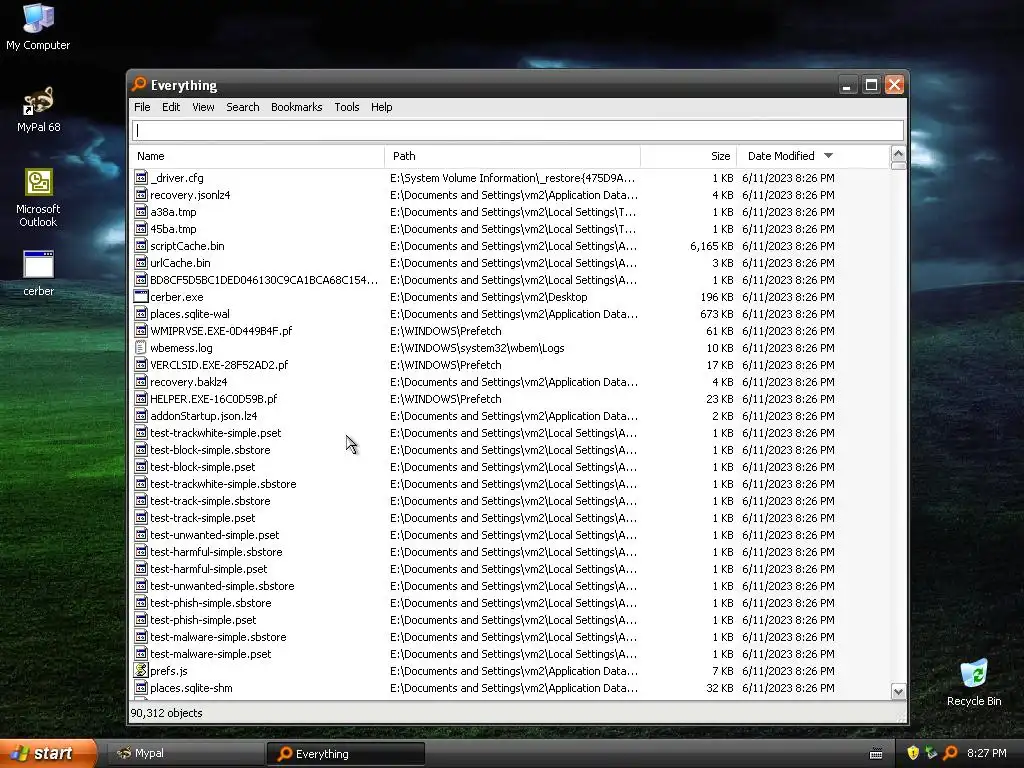The image size is (1024, 768).
Task: Open the Bookmarks menu
Action: click(x=296, y=107)
